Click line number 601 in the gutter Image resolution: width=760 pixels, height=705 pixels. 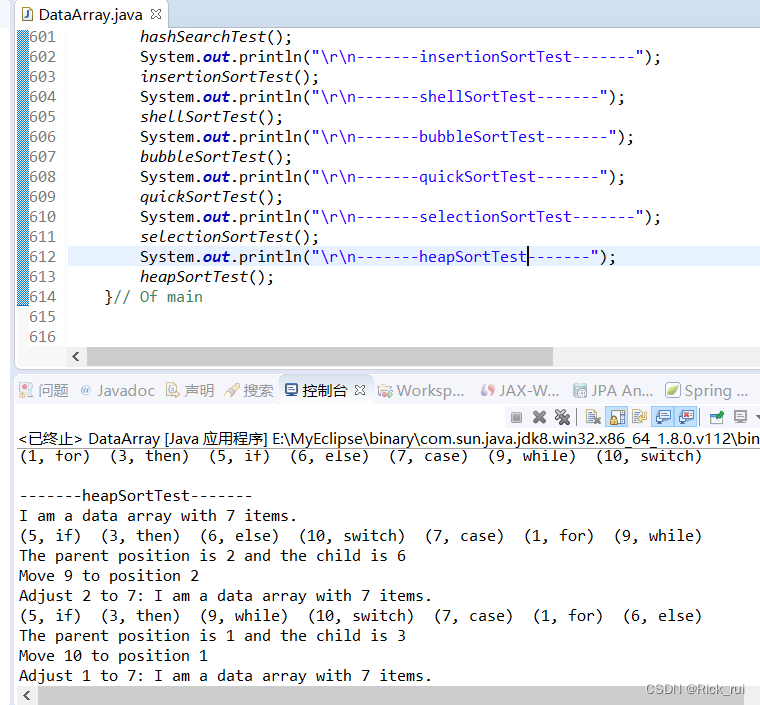point(43,37)
